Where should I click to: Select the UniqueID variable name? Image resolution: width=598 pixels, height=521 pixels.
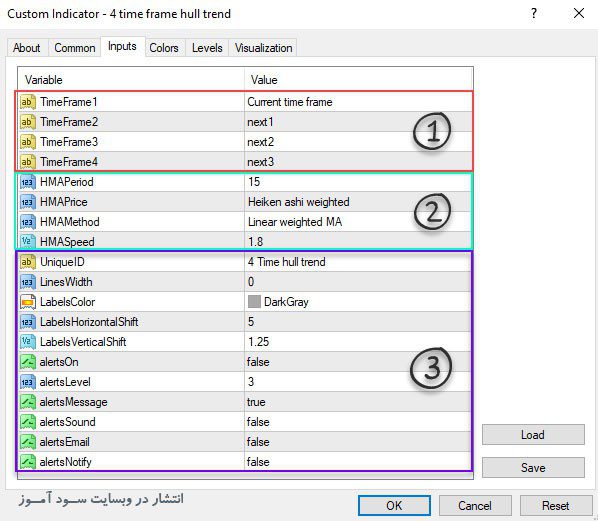(x=62, y=262)
